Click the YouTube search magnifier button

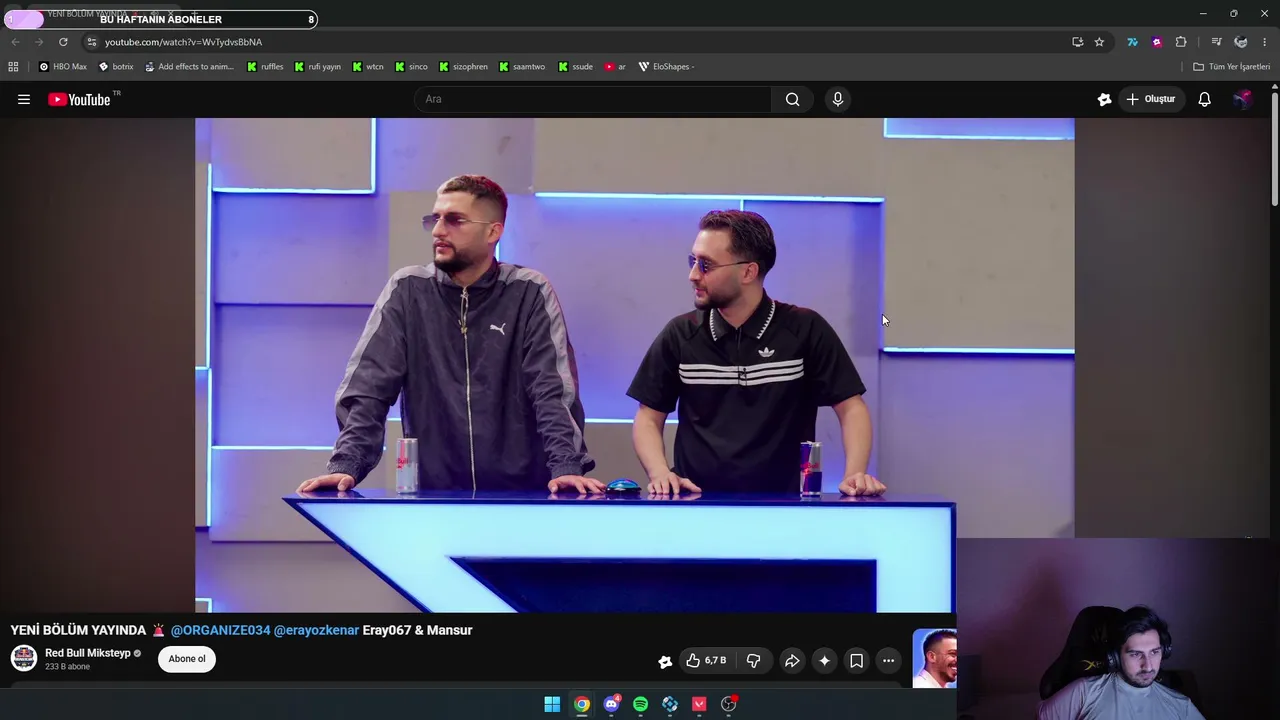pos(792,99)
